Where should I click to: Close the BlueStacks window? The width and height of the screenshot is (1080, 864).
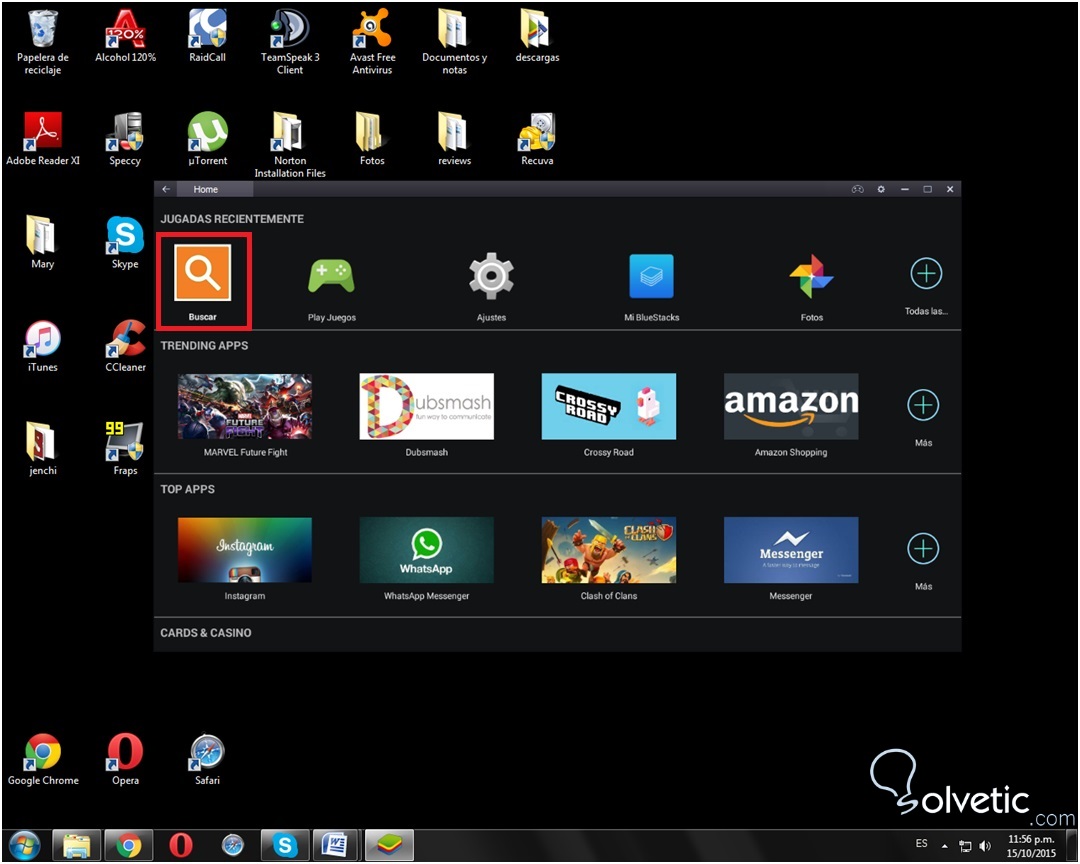pyautogui.click(x=950, y=189)
